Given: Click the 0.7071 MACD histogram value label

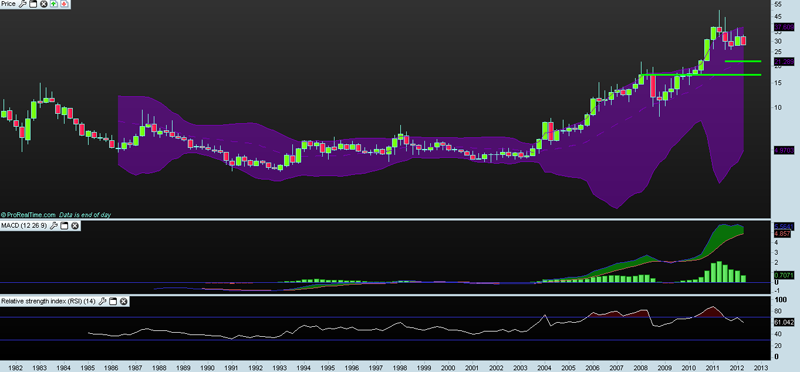Looking at the screenshot, I should pos(784,275).
